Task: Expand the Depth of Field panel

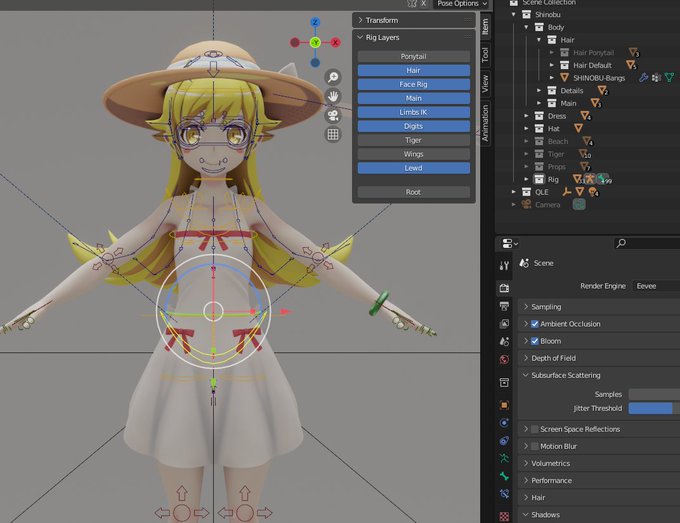Action: pyautogui.click(x=526, y=358)
